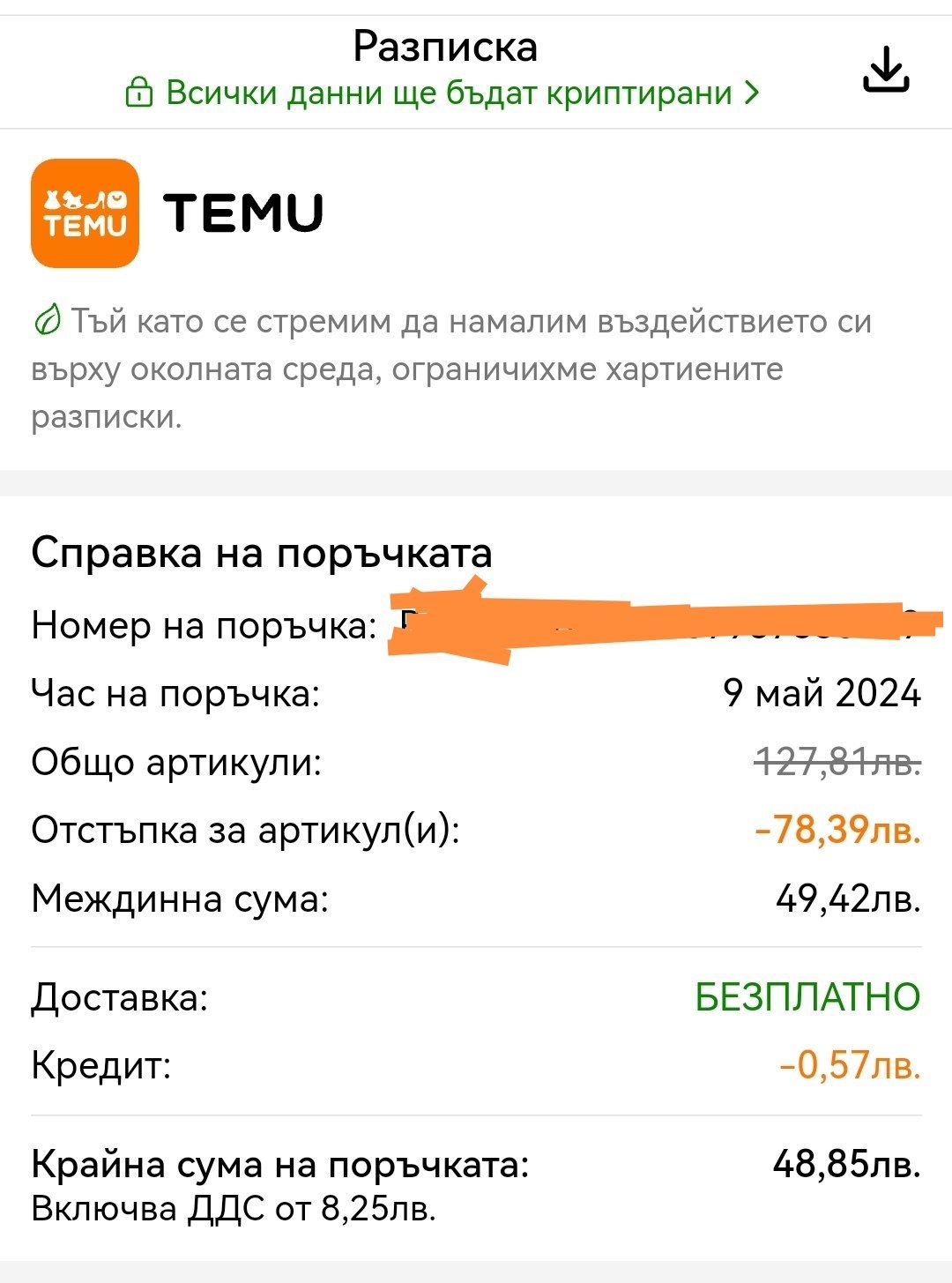The height and width of the screenshot is (1283, 952).
Task: Click the green padlock encryption icon
Action: point(139,93)
